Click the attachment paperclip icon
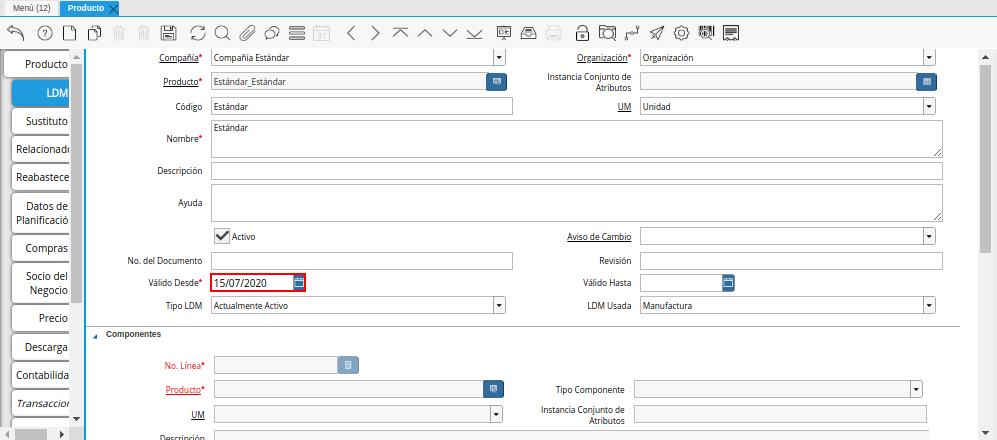This screenshot has width=997, height=440. (247, 33)
